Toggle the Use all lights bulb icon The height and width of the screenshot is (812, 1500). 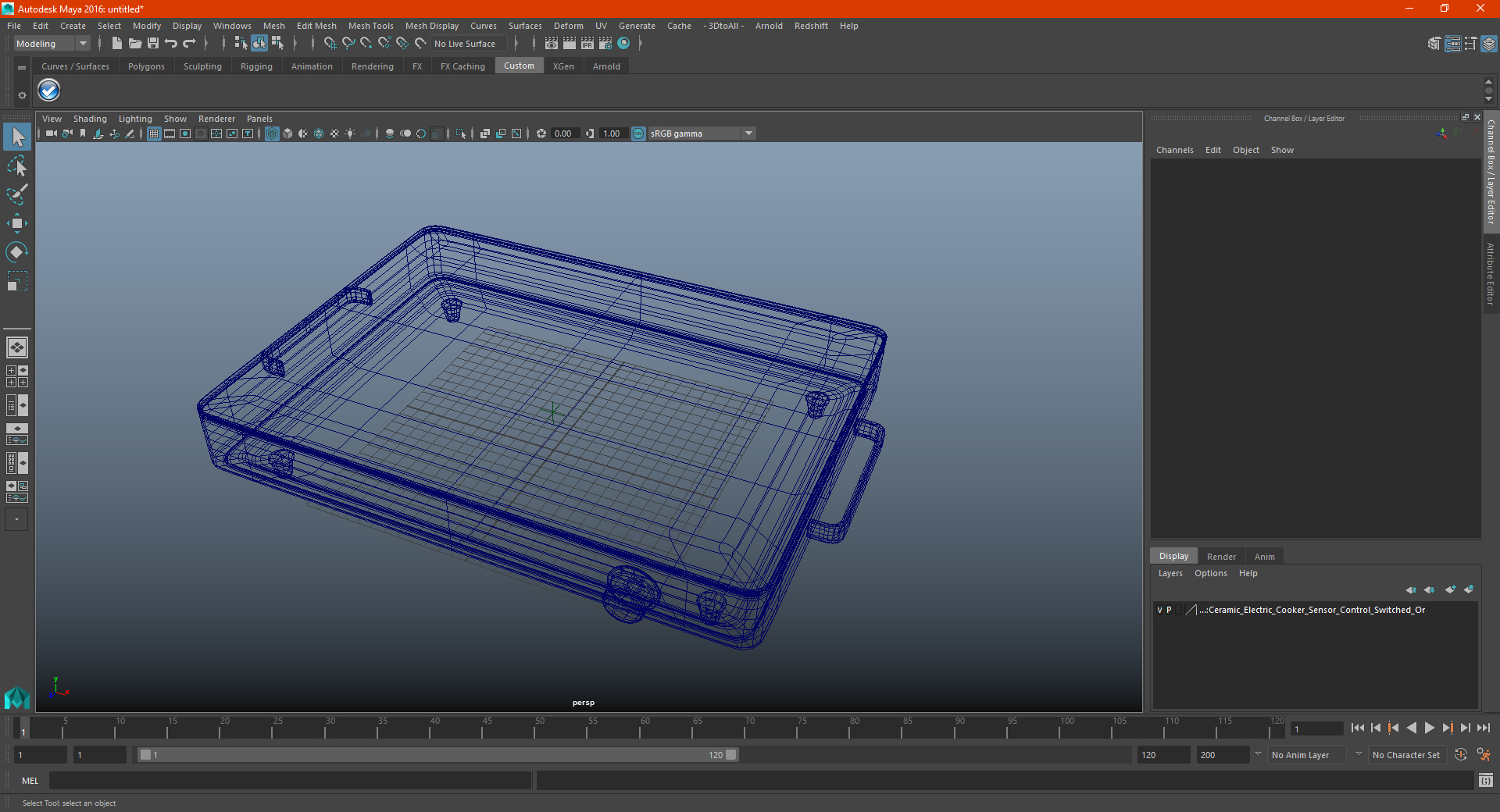tap(350, 134)
